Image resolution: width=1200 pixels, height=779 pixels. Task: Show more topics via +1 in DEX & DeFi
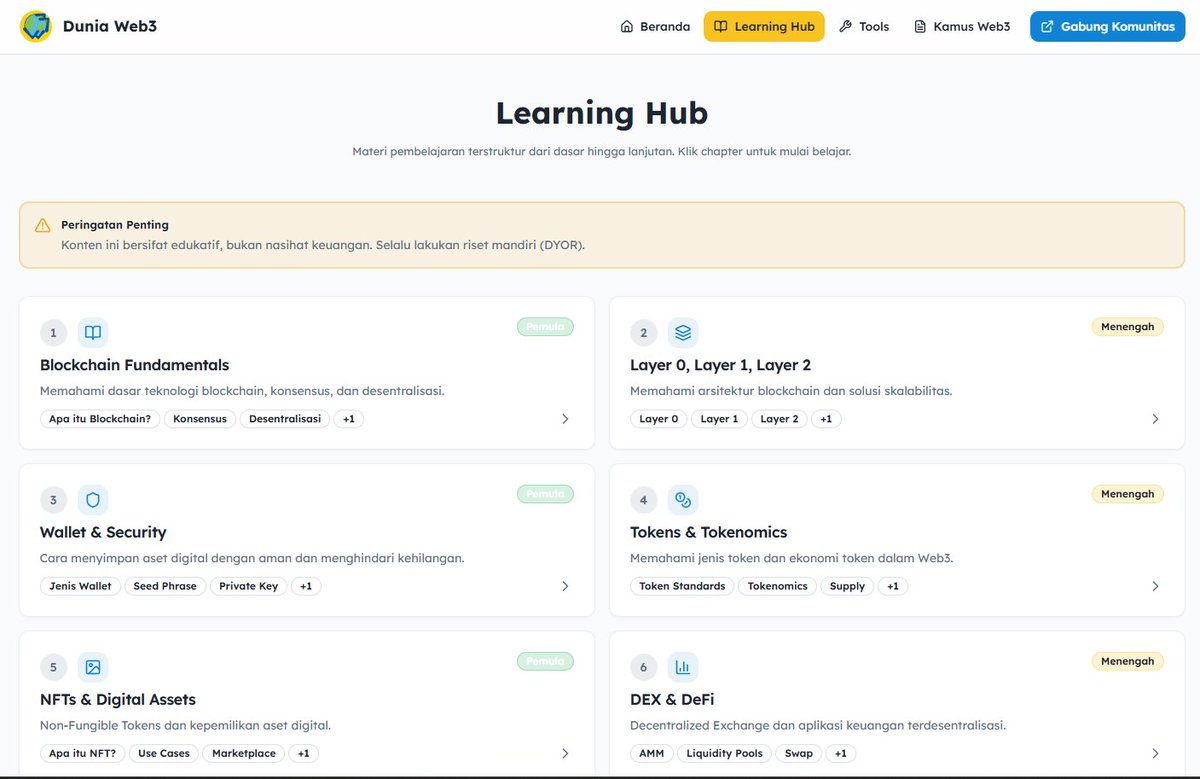(841, 753)
